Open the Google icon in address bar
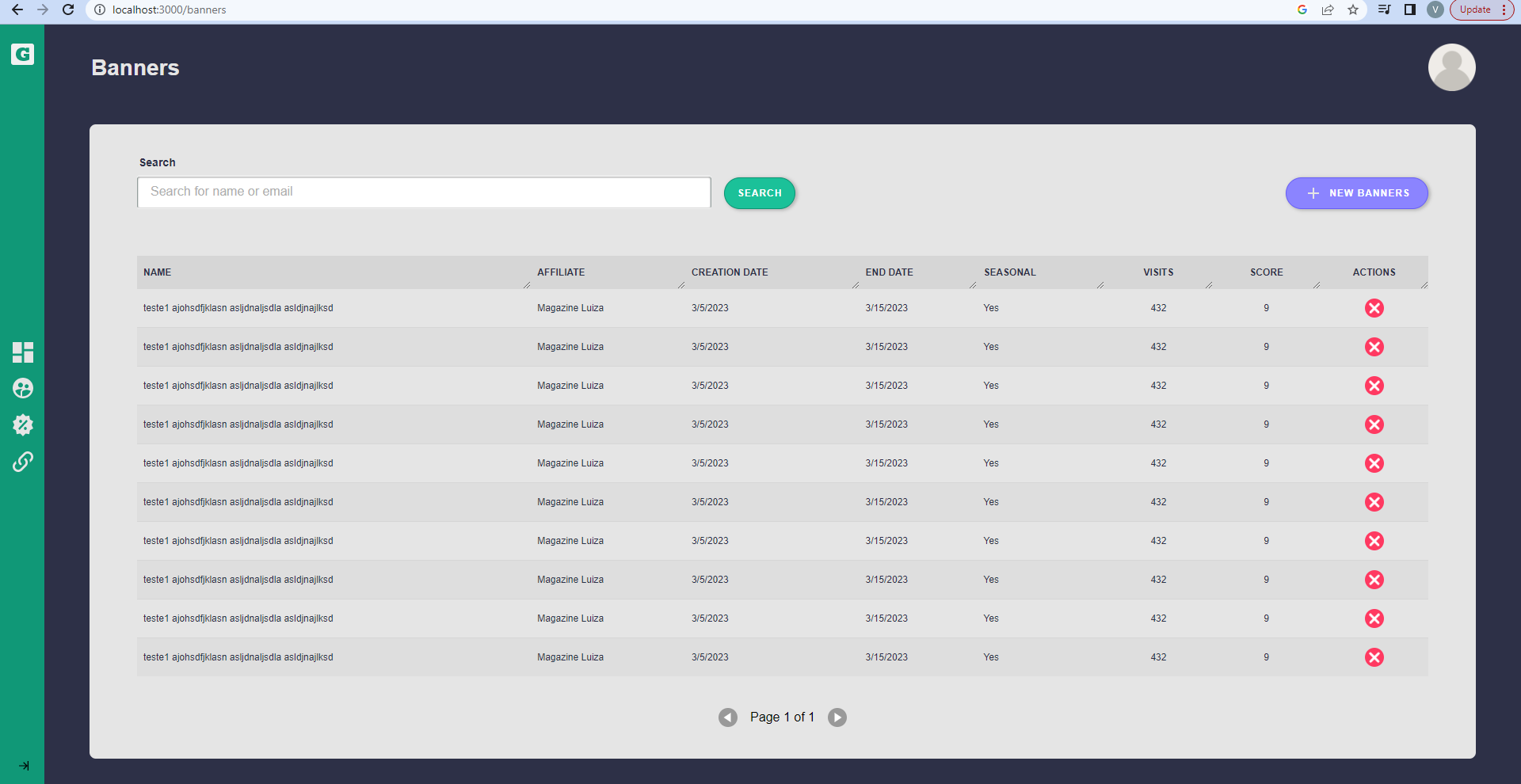Image resolution: width=1521 pixels, height=784 pixels. pyautogui.click(x=1302, y=10)
